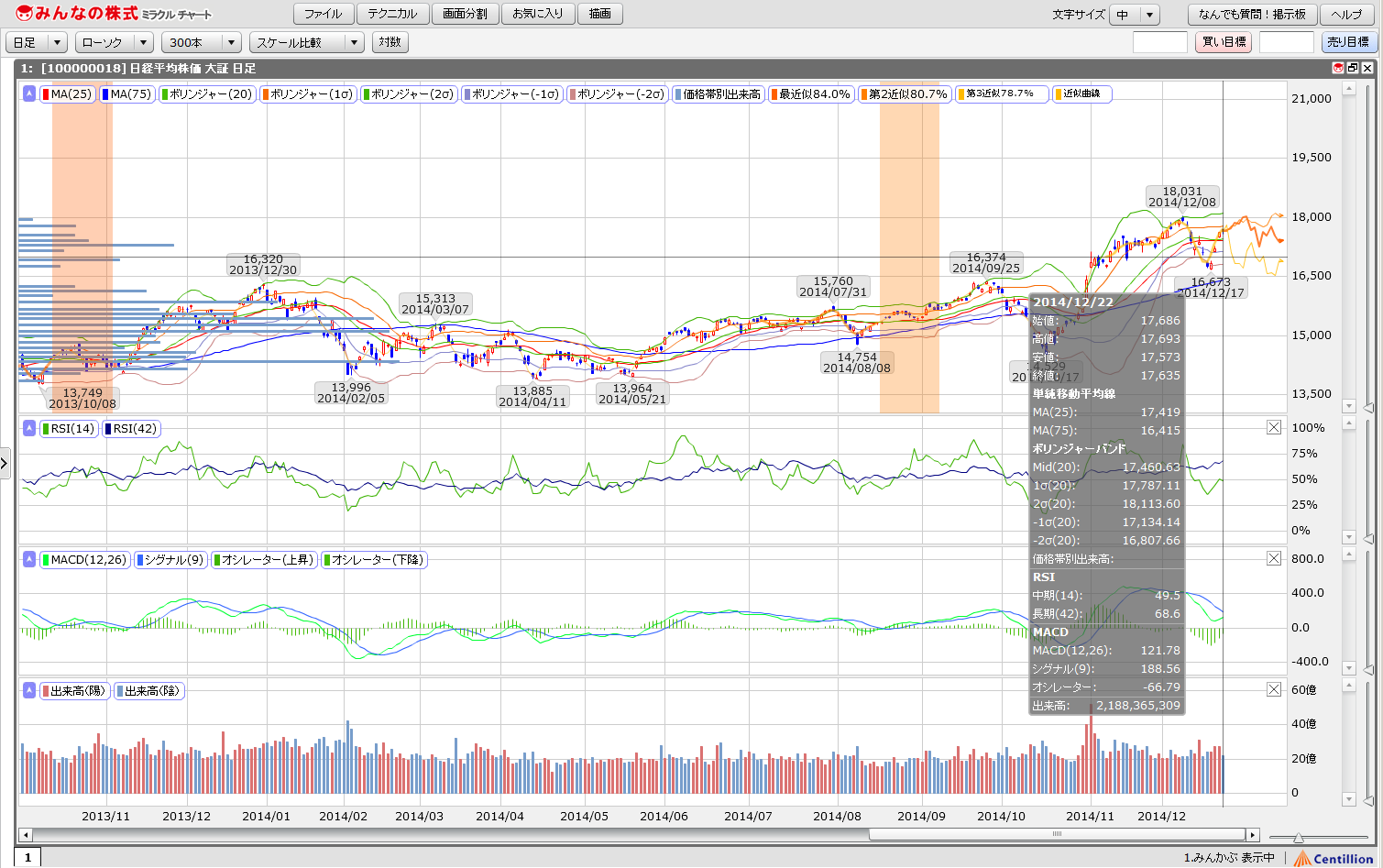Screen dimensions: 1383x868
Task: Click the A icon in the RSI panel
Action: coord(29,428)
